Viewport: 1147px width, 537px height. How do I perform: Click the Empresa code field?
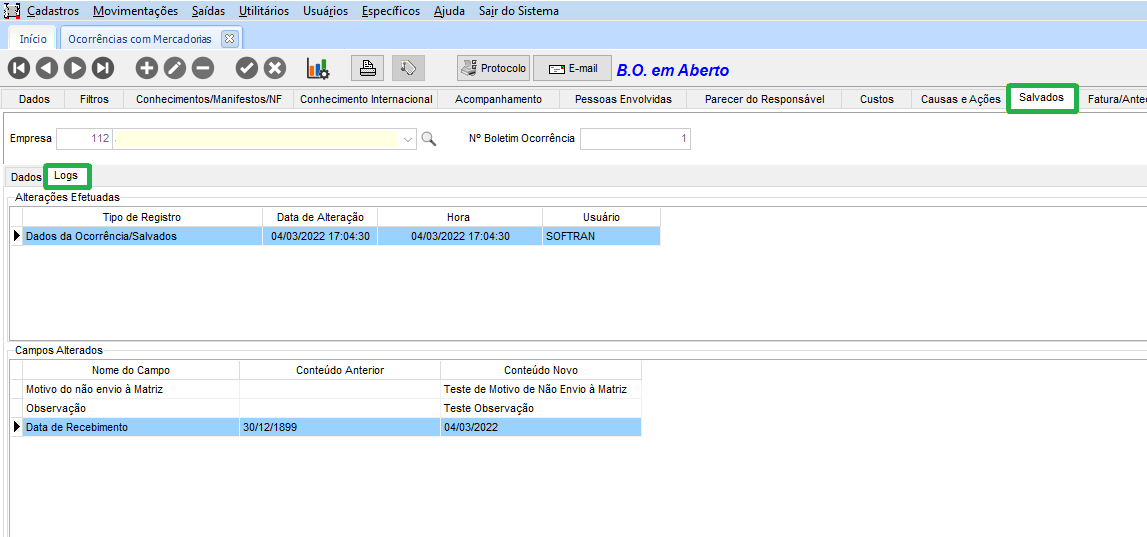pyautogui.click(x=84, y=138)
